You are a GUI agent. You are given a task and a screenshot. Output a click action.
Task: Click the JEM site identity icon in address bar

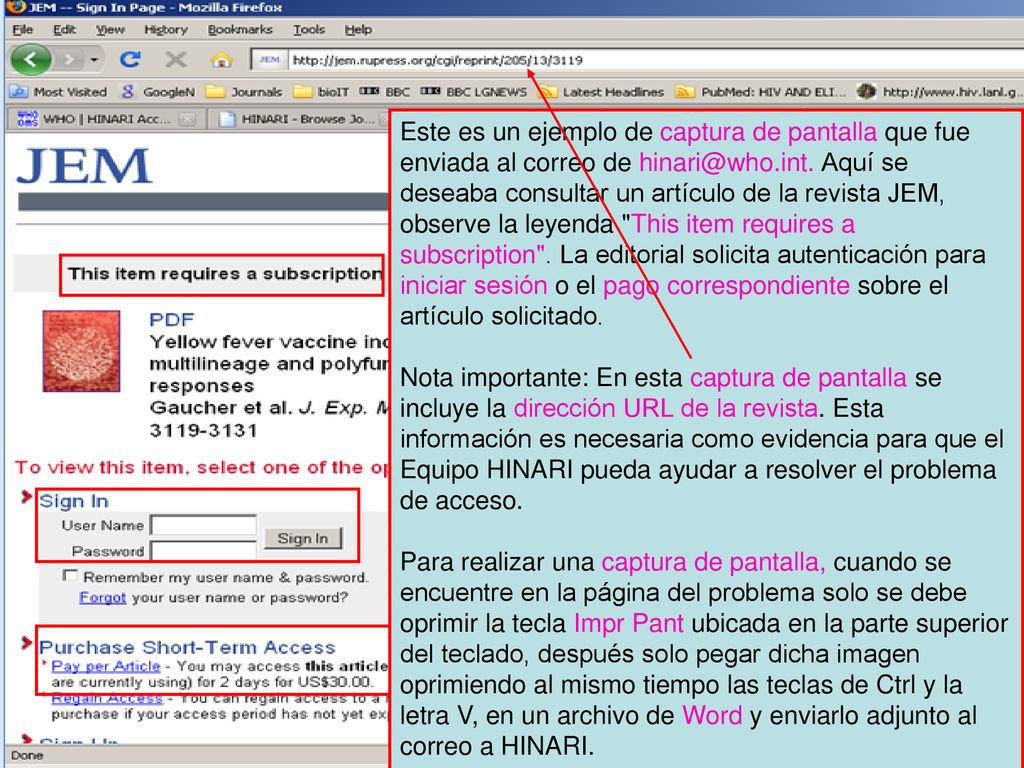pyautogui.click(x=269, y=60)
